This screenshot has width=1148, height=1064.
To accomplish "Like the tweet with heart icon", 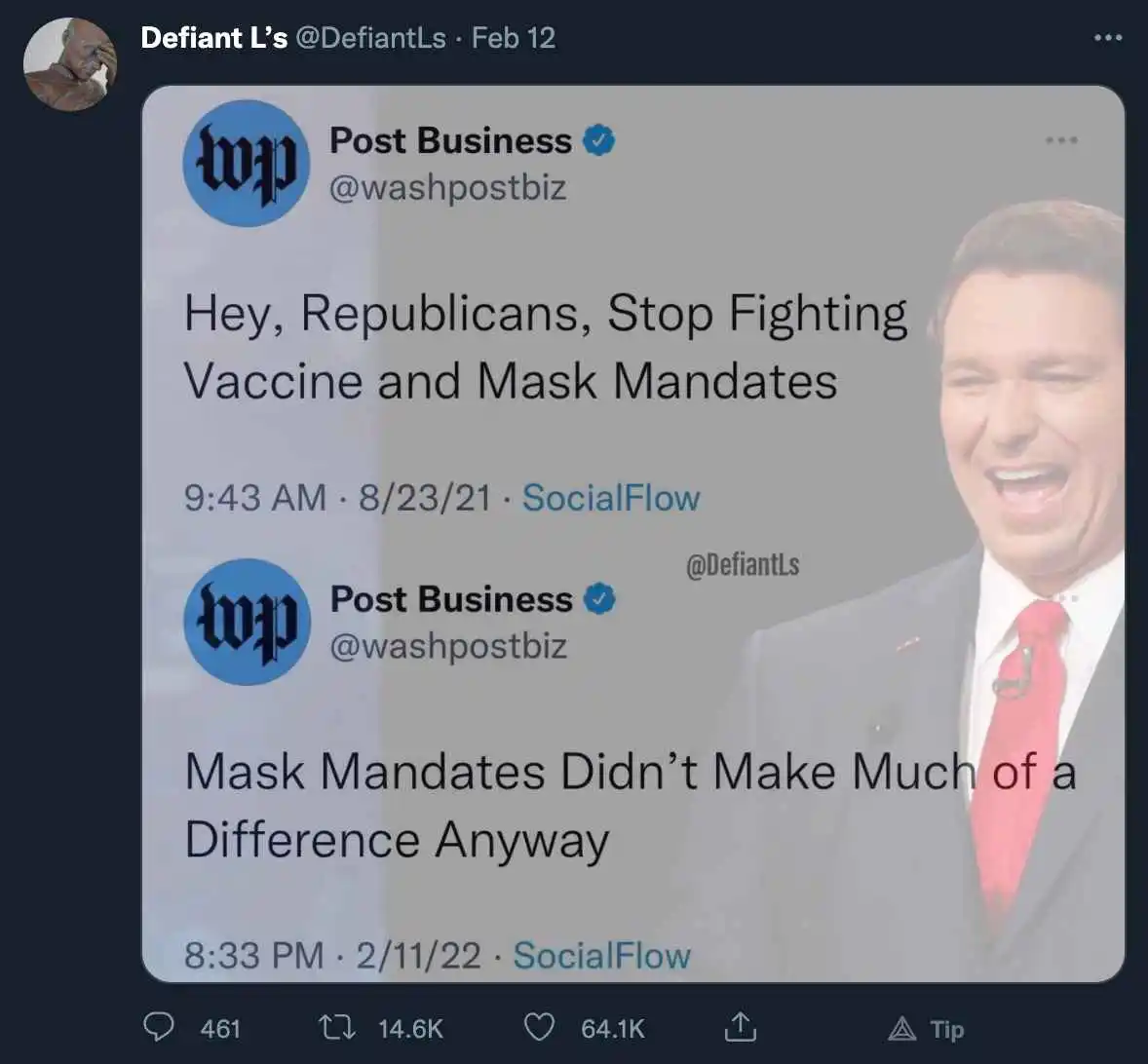I will (x=539, y=1027).
